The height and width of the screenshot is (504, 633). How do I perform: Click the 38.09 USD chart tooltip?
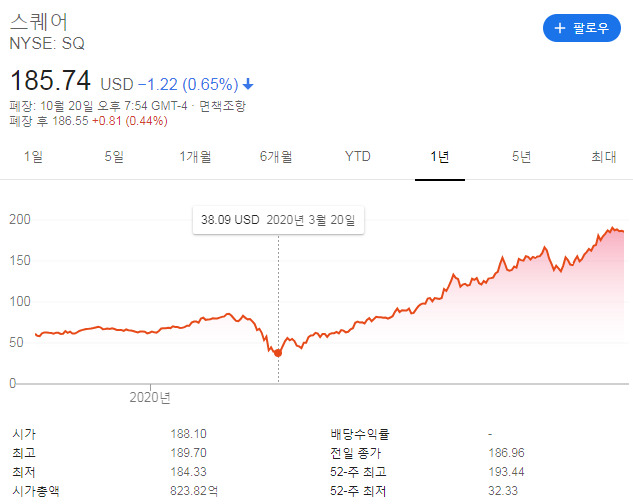pos(279,220)
